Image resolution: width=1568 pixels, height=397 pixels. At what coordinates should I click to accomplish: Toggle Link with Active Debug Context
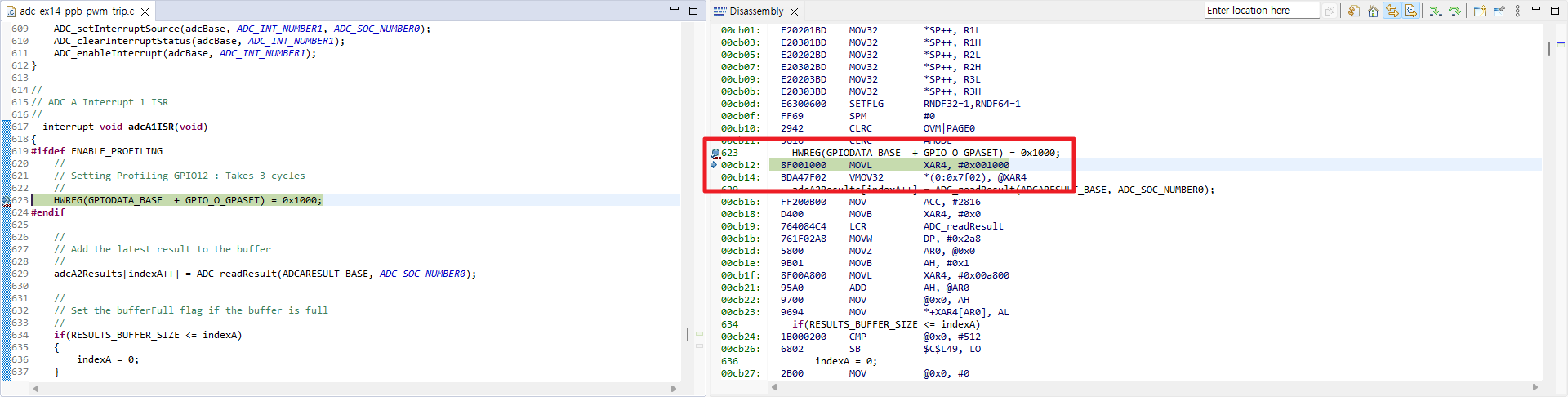[1392, 11]
